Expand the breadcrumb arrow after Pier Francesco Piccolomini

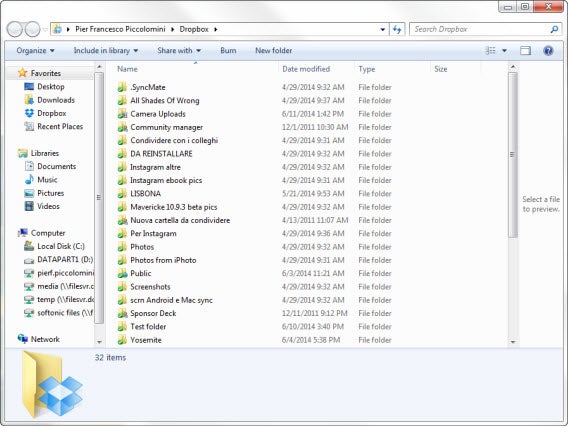click(172, 29)
